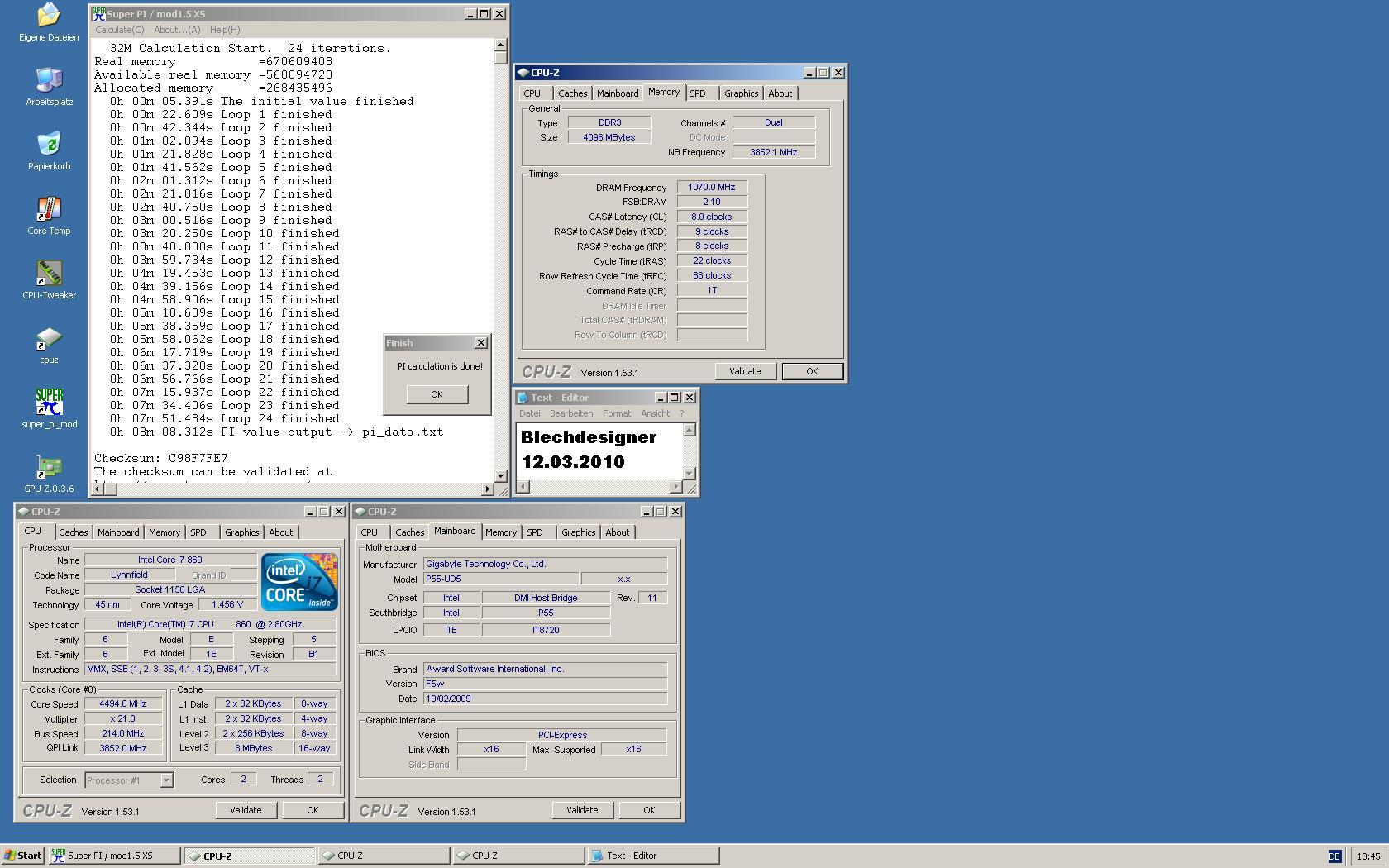
Task: Open the ? help menu in Text - Editor
Action: coord(681,413)
